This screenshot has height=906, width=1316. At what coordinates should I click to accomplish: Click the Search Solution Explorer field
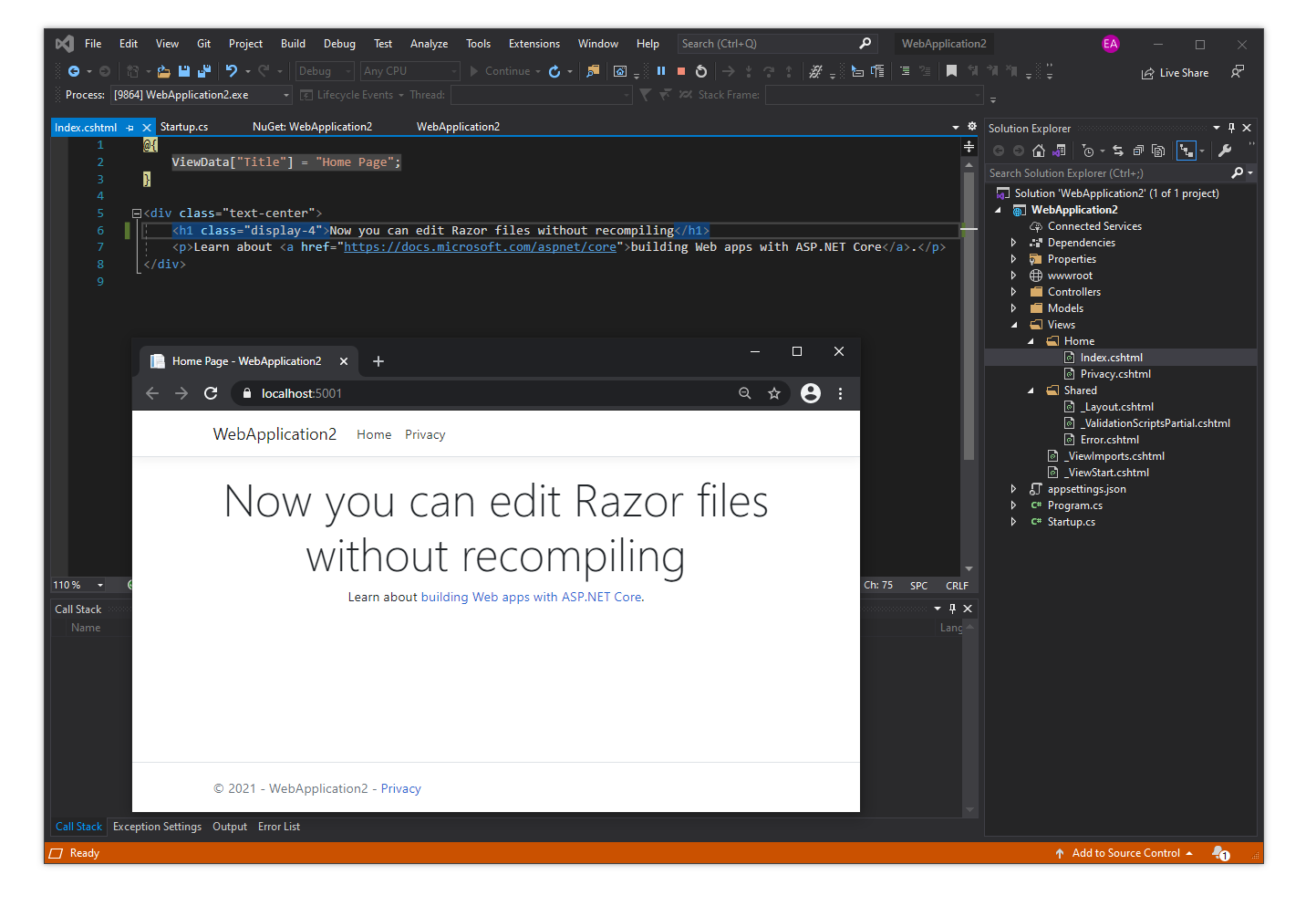tap(1107, 173)
